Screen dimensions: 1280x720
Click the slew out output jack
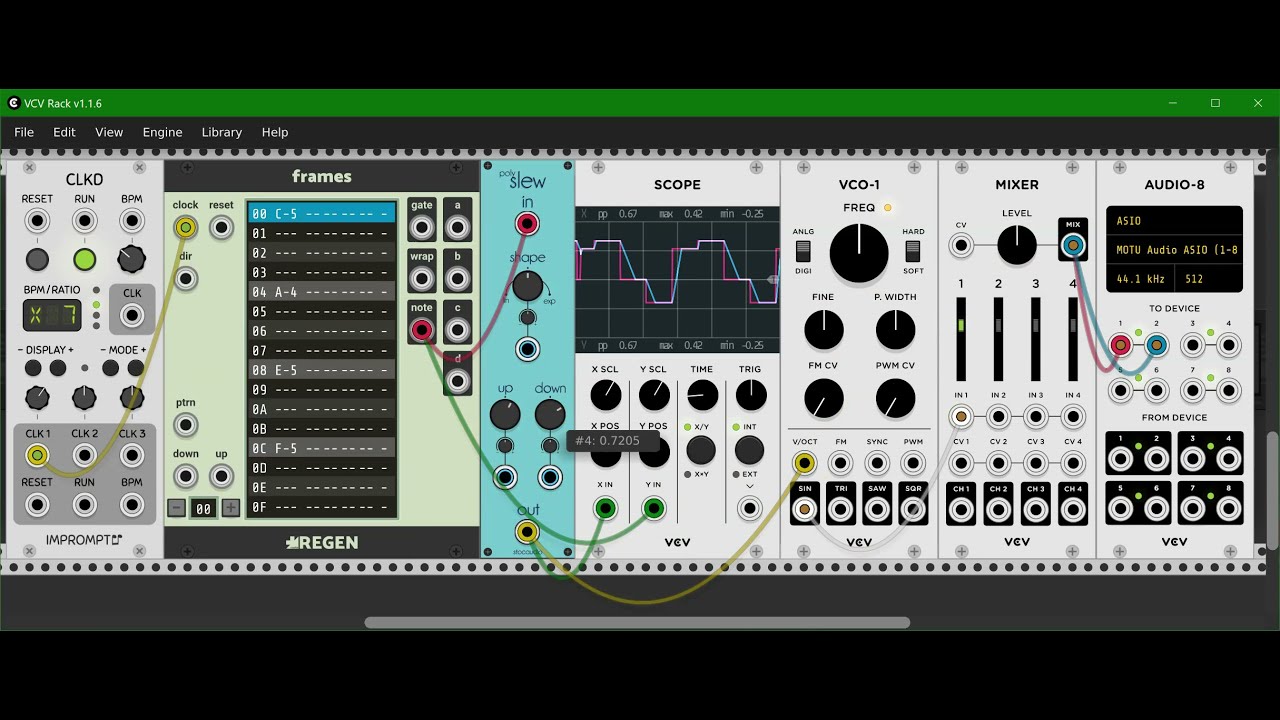click(x=527, y=531)
